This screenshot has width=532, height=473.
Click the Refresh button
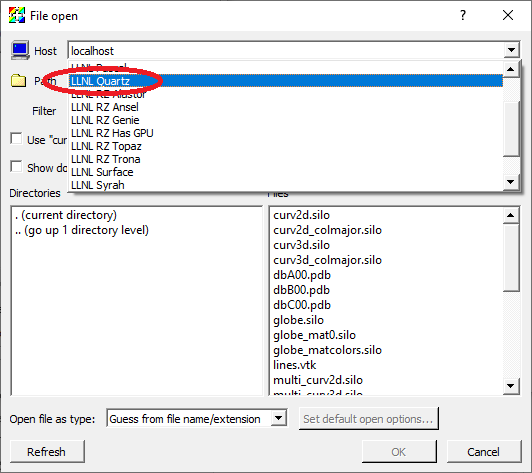pos(47,452)
